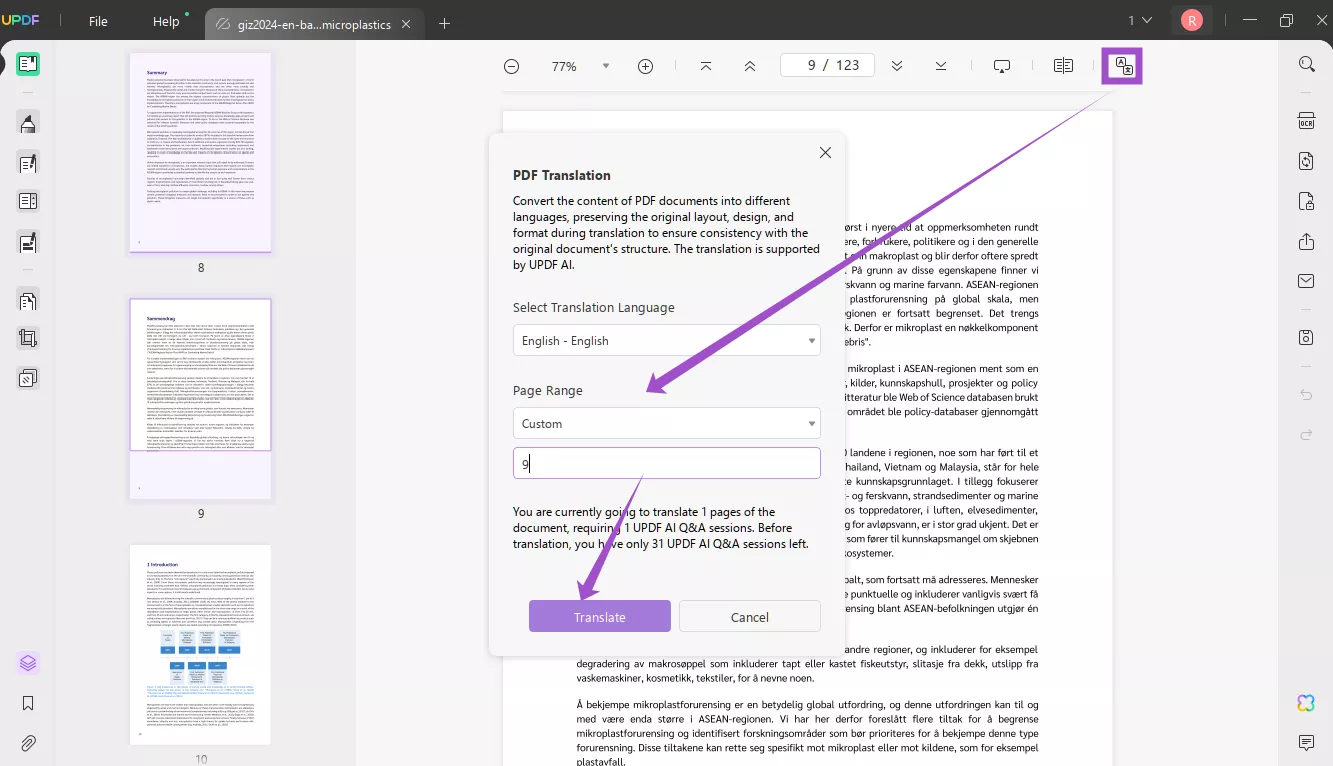The height and width of the screenshot is (766, 1333).
Task: Open the Page tools icon in left sidebar
Action: coord(28,300)
